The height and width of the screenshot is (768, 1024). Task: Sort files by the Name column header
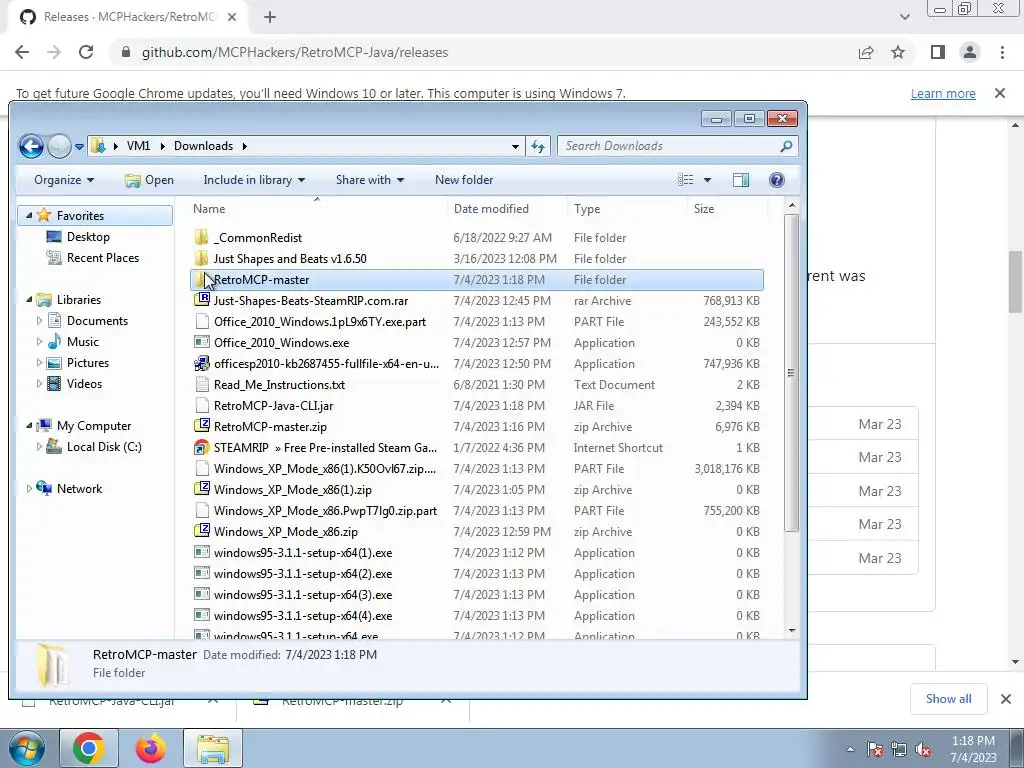pos(209,209)
